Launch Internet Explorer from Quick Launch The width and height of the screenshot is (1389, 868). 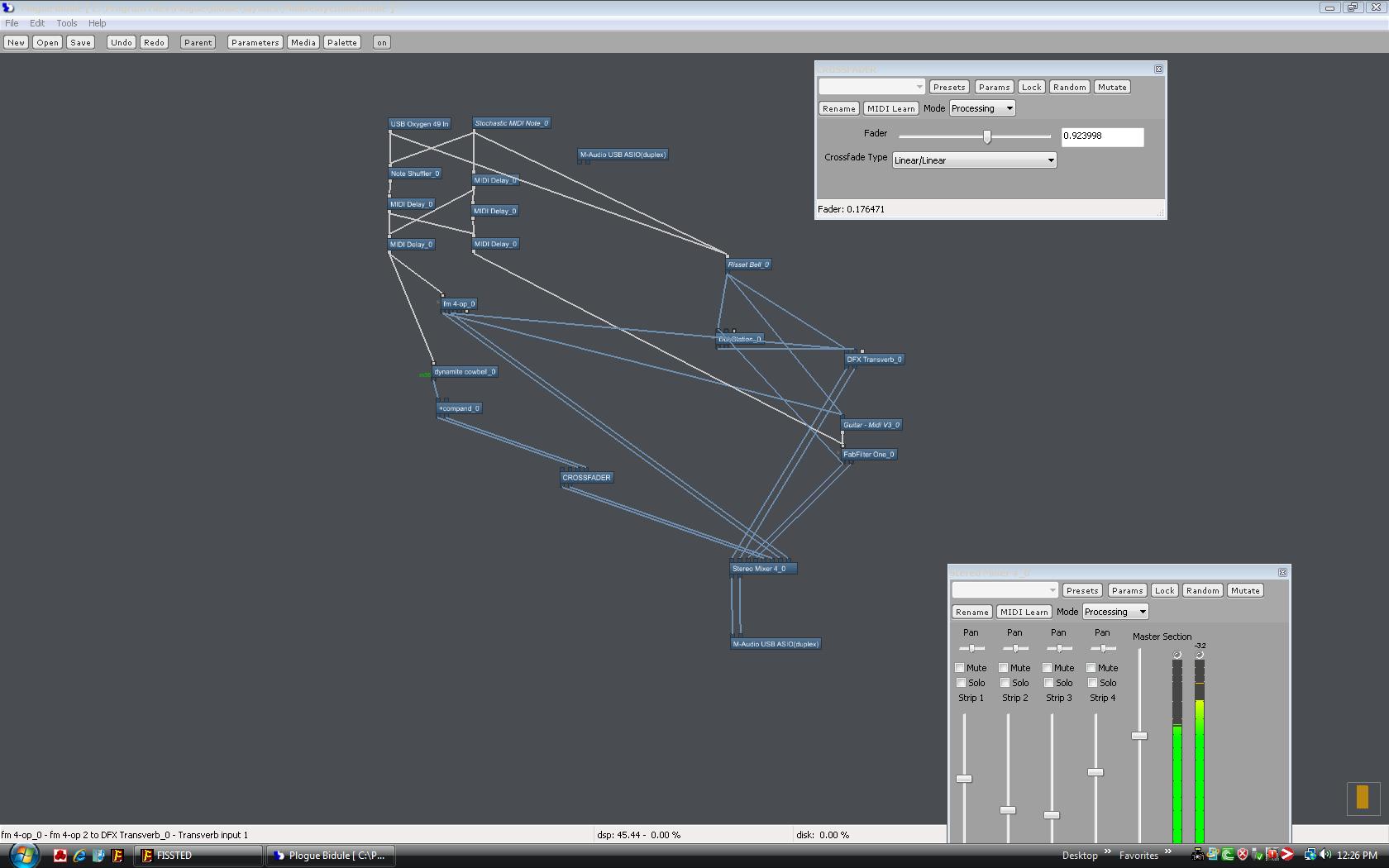79,856
